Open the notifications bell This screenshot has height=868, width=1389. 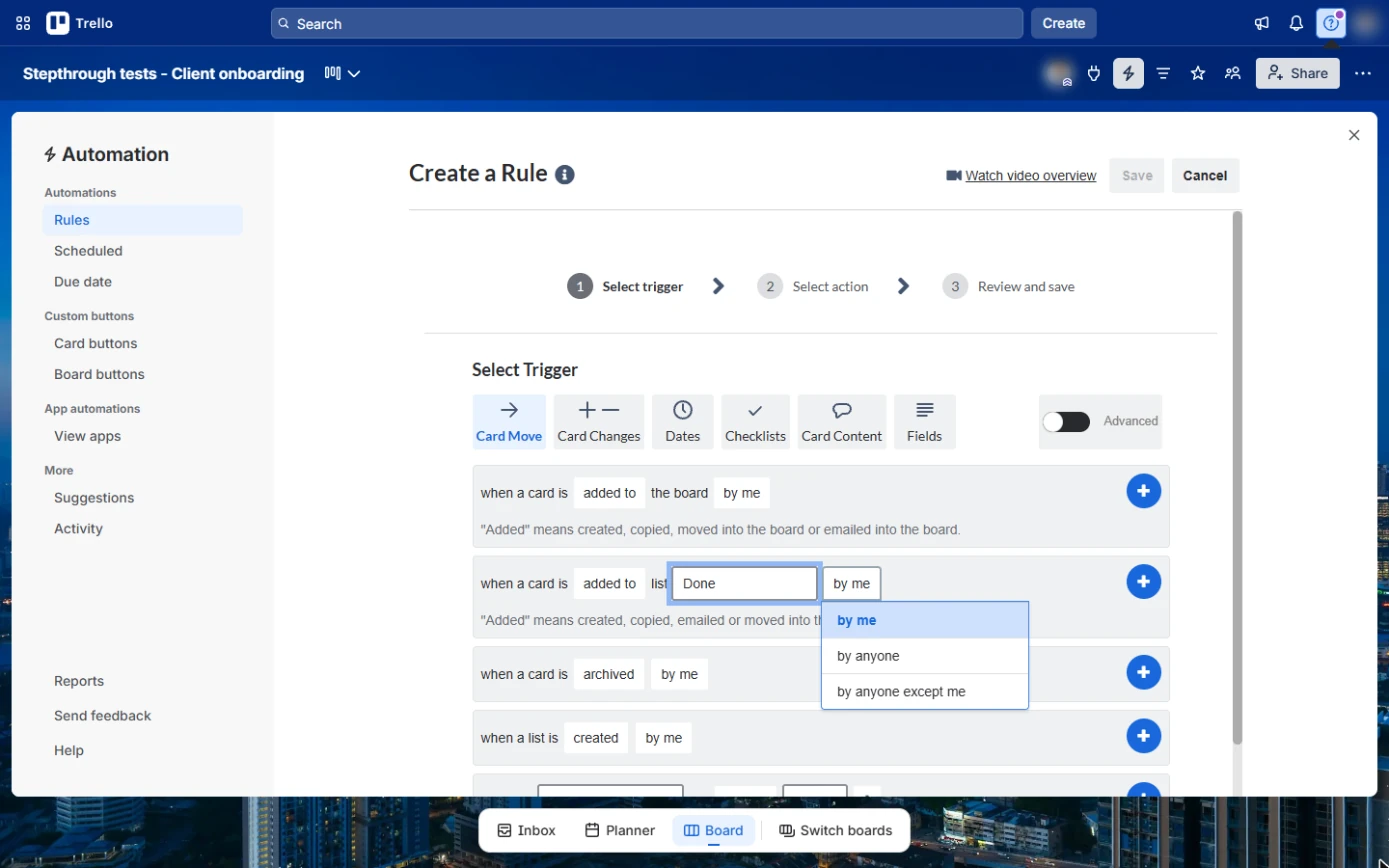1296,23
